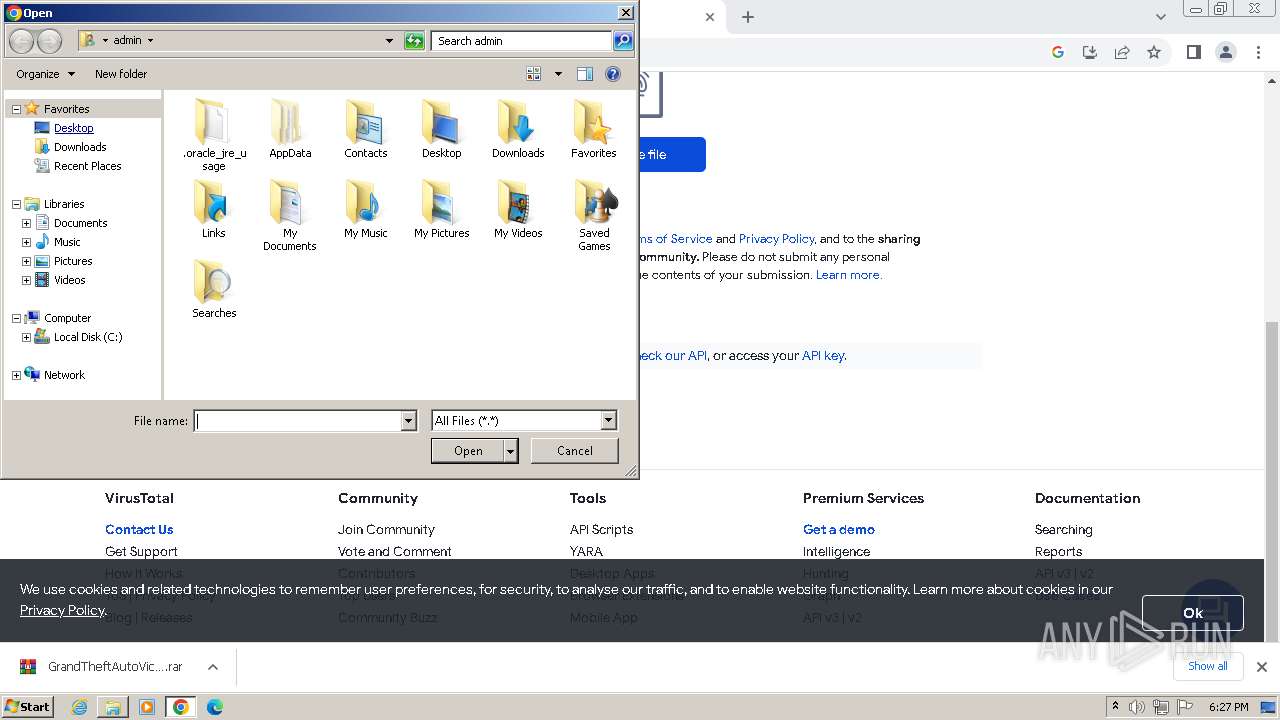The height and width of the screenshot is (720, 1280).
Task: Click the search magnifier icon in dialog
Action: [623, 41]
